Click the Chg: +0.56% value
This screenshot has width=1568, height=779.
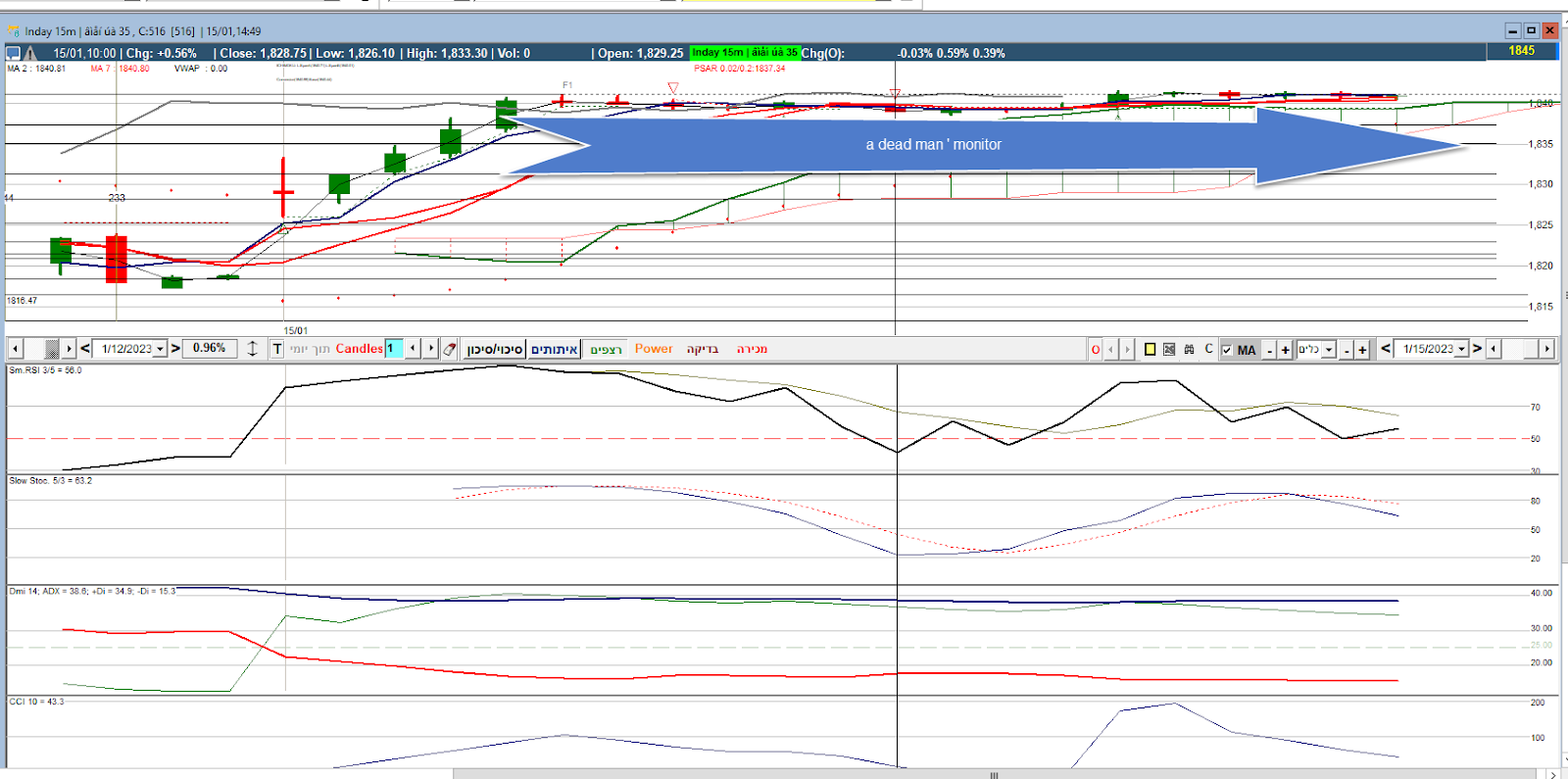coord(161,53)
